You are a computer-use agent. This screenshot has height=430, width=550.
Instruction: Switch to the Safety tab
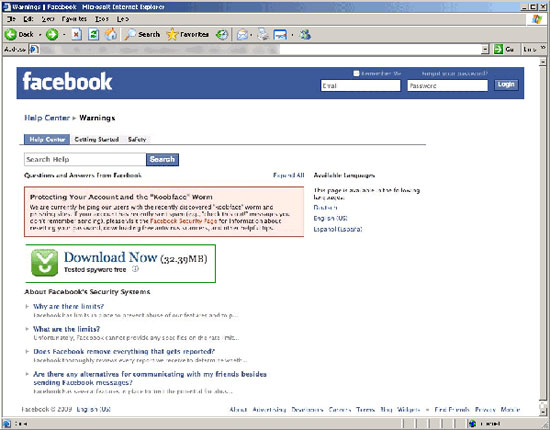point(137,139)
